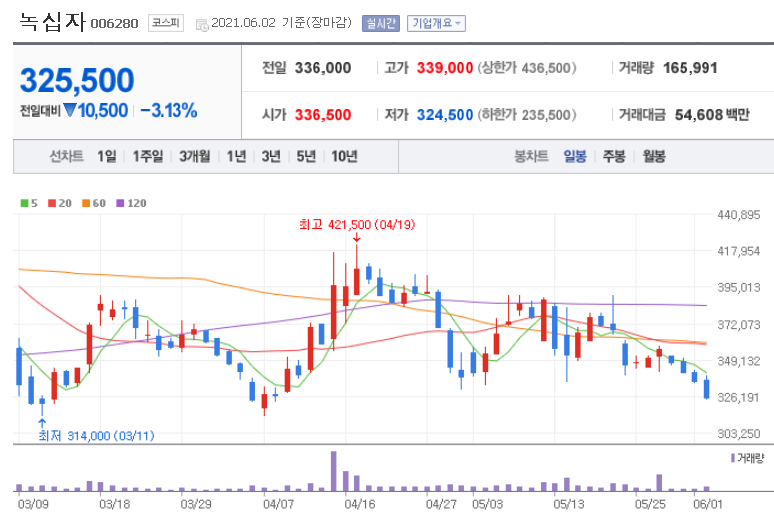Click the -3.13% change percentage
Image resolution: width=774 pixels, height=523 pixels.
pyautogui.click(x=169, y=110)
